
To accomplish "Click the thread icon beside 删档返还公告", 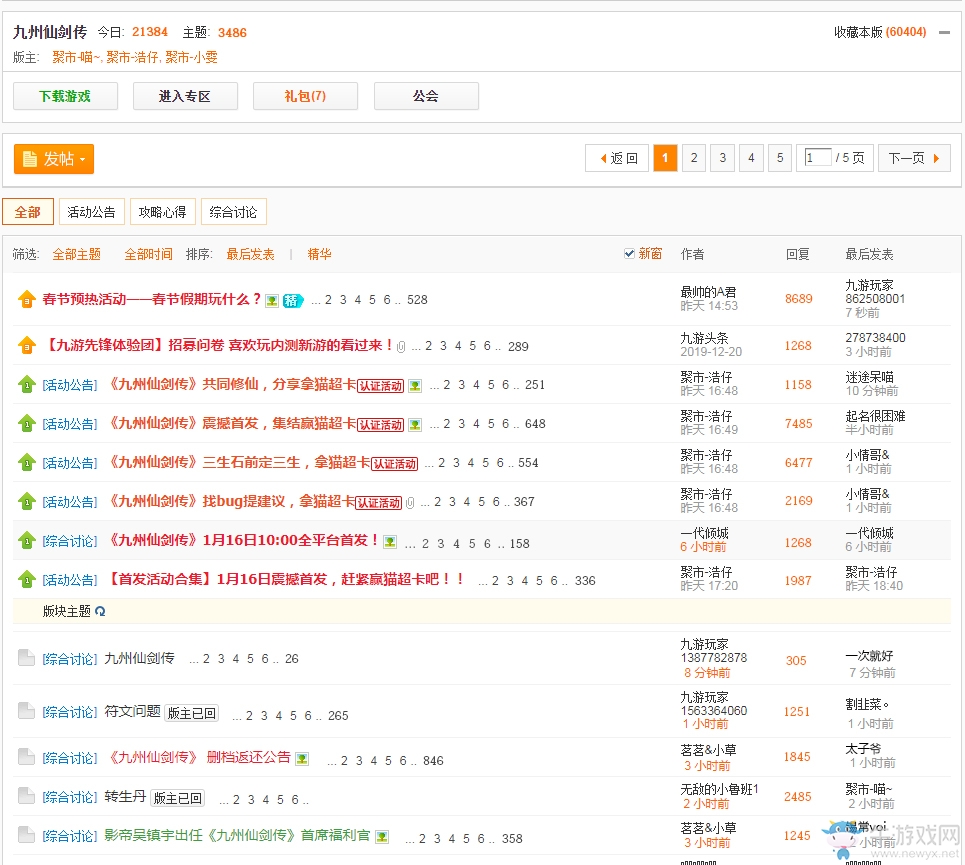I will [26, 757].
